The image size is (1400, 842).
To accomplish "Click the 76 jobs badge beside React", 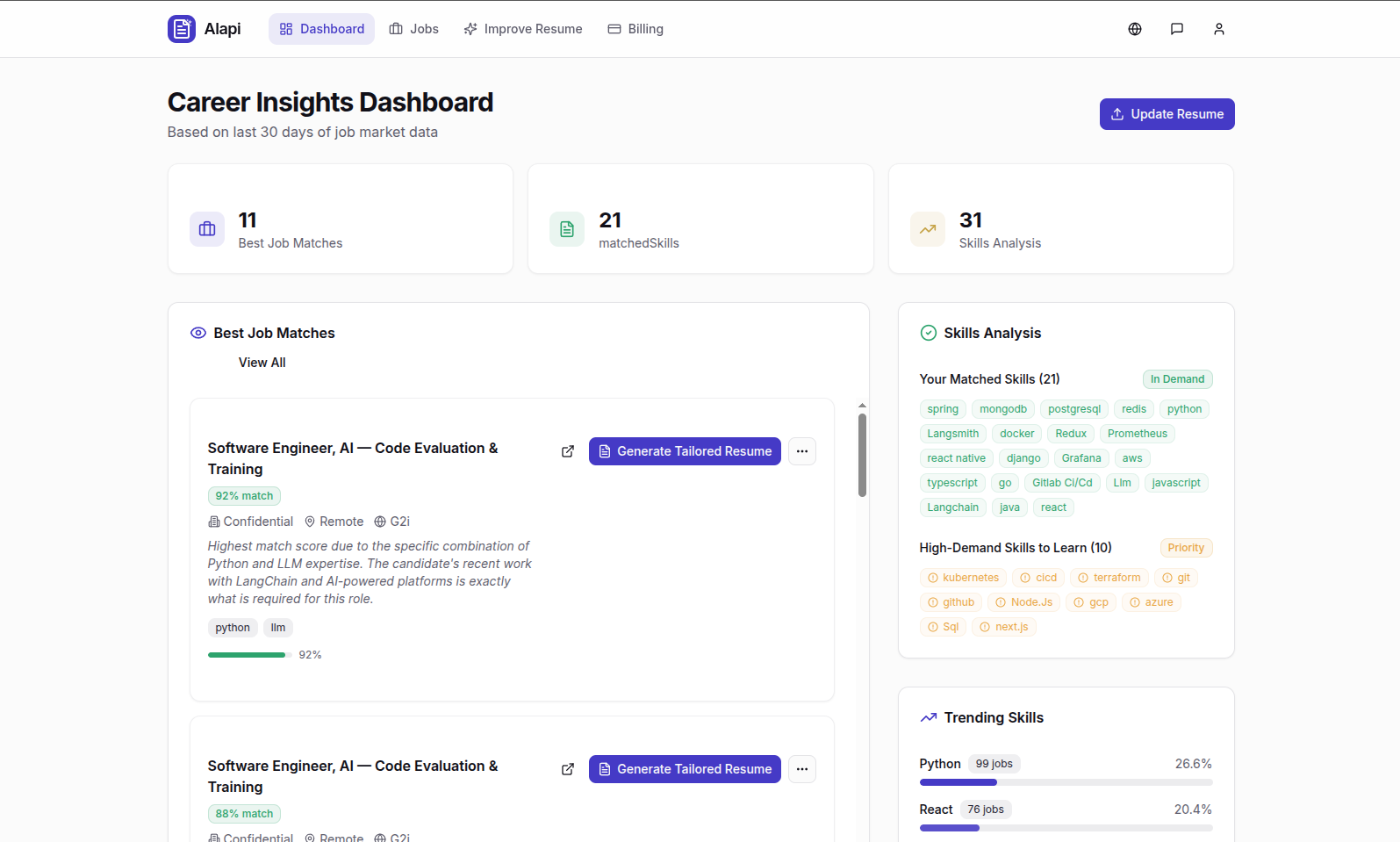I will coord(986,810).
